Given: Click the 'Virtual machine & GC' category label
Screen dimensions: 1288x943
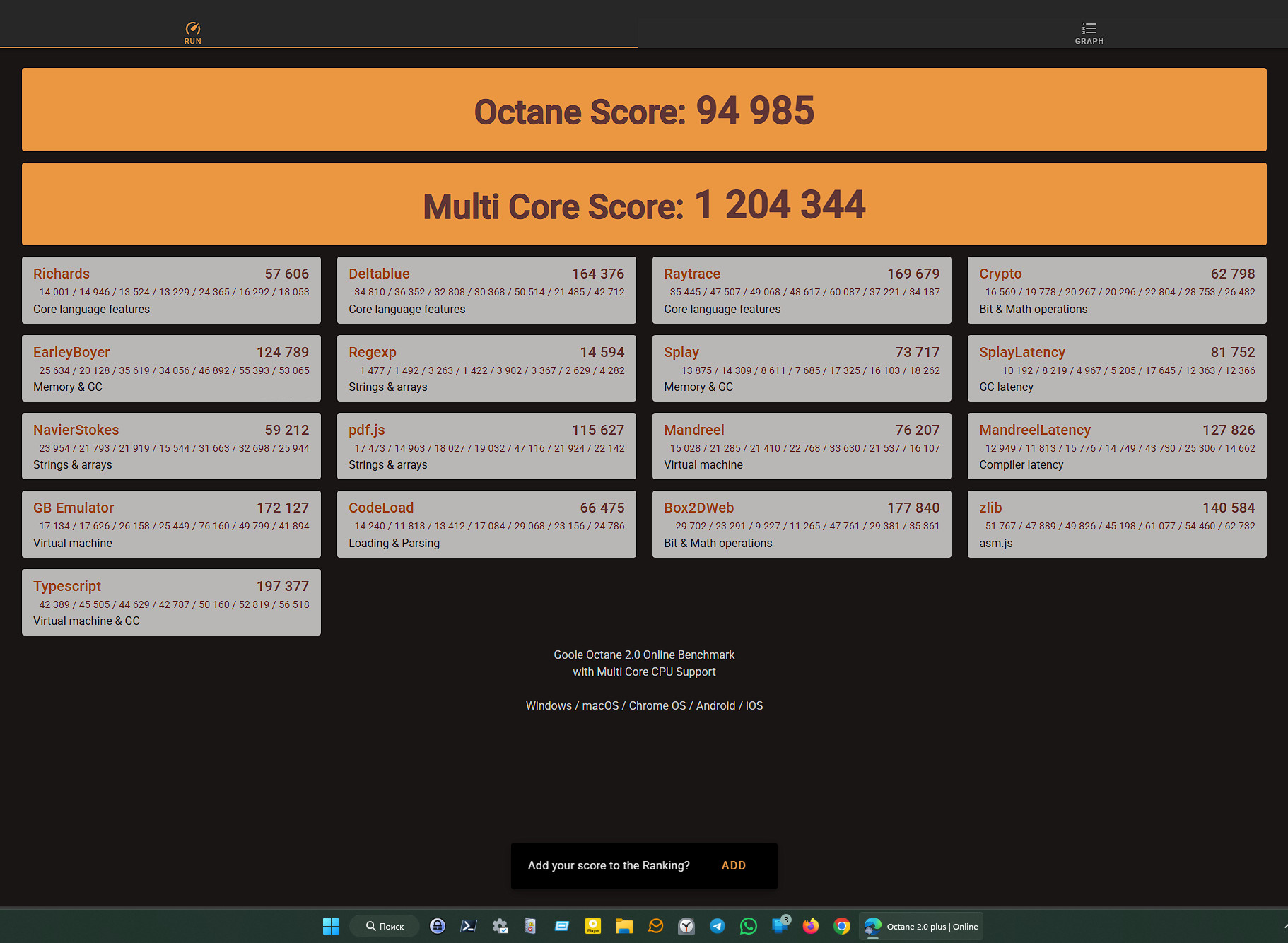Looking at the screenshot, I should coord(86,621).
